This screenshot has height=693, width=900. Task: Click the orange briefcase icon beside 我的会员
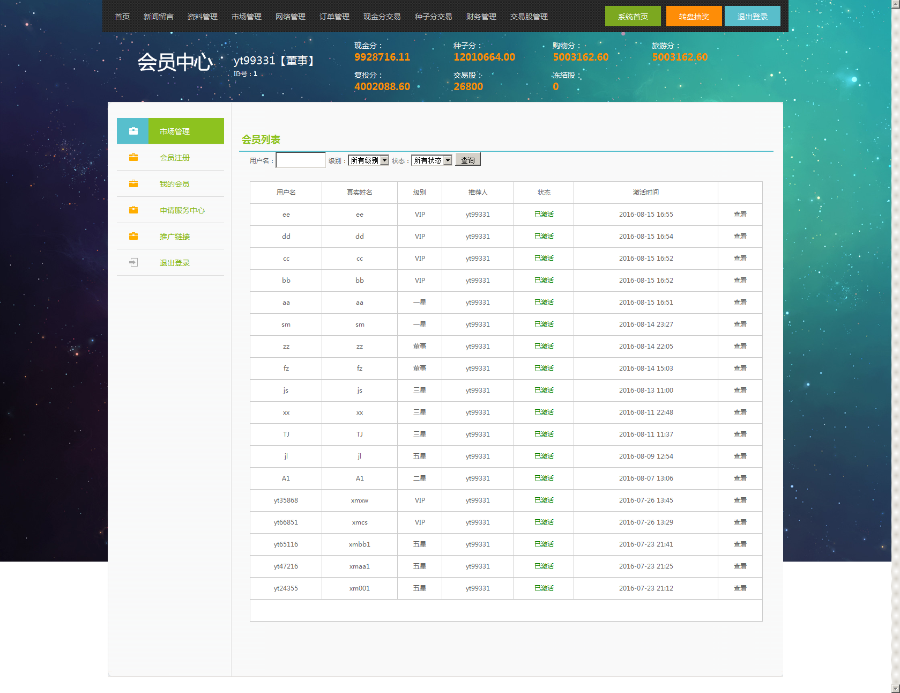pos(133,184)
